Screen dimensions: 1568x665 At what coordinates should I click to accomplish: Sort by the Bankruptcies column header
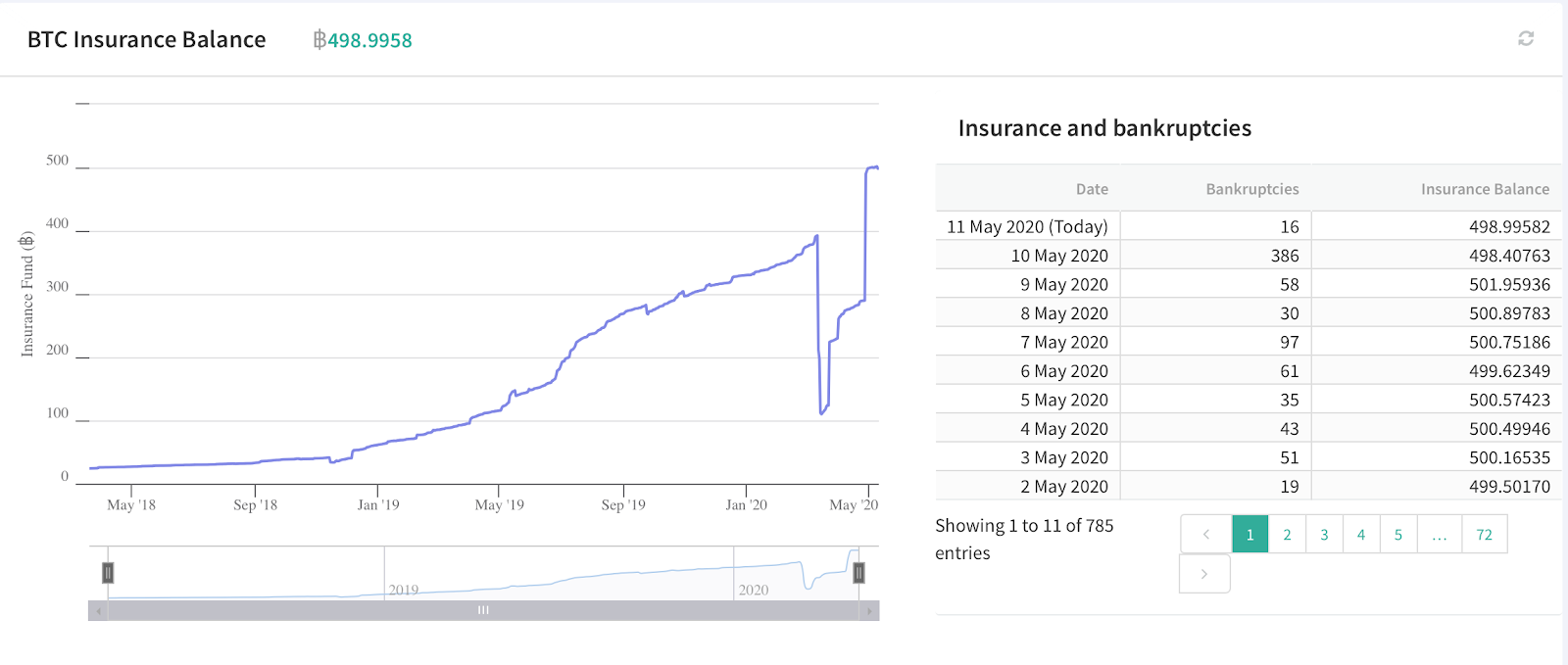1252,189
